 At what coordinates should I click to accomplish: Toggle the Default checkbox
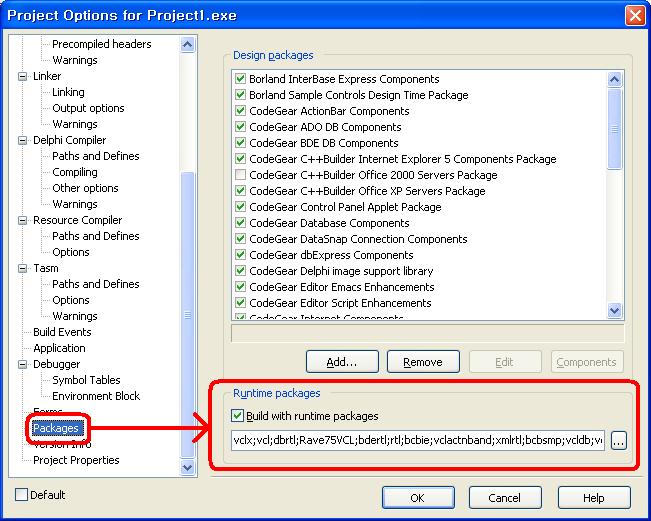(x=22, y=495)
